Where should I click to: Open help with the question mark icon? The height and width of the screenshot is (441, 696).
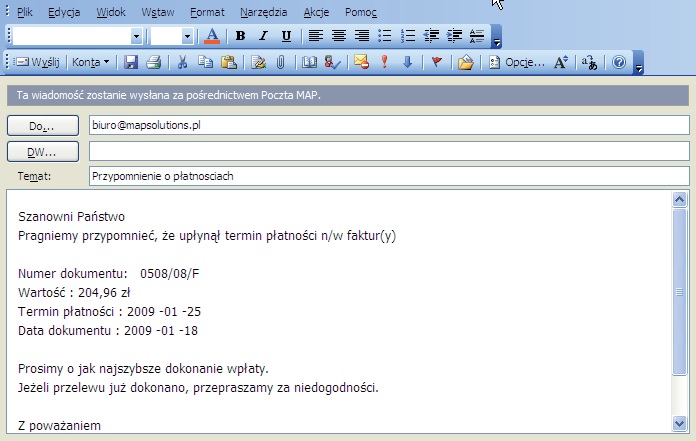(x=618, y=62)
